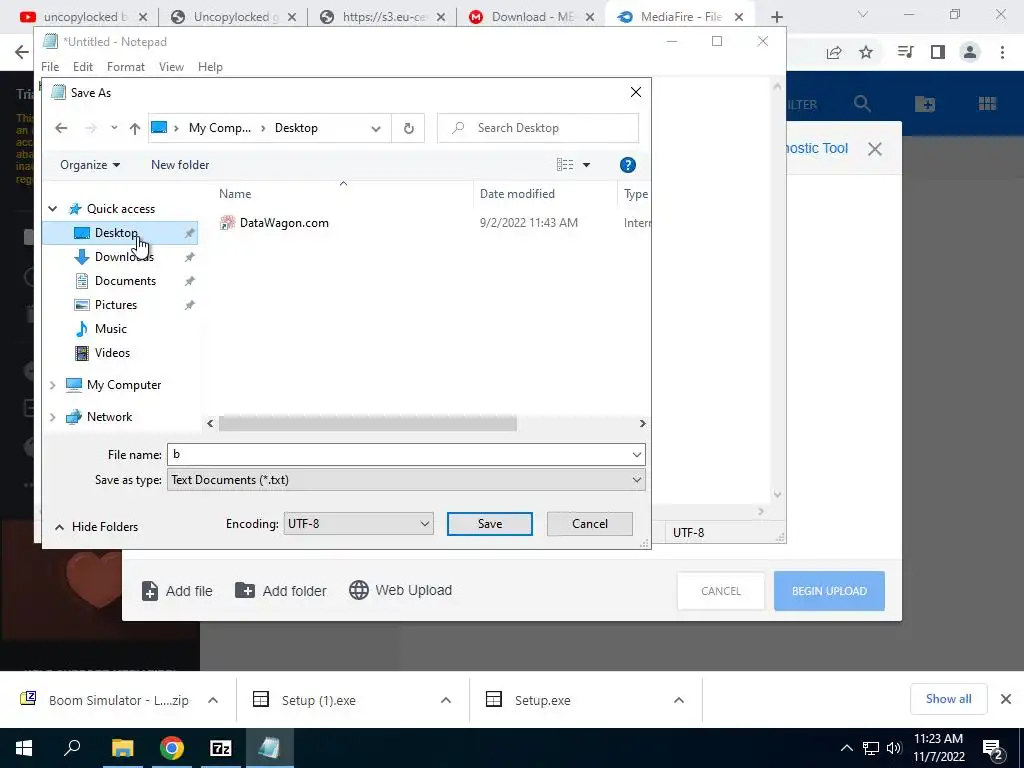The height and width of the screenshot is (768, 1024).
Task: Switch MediaFire to grid view
Action: pos(987,104)
